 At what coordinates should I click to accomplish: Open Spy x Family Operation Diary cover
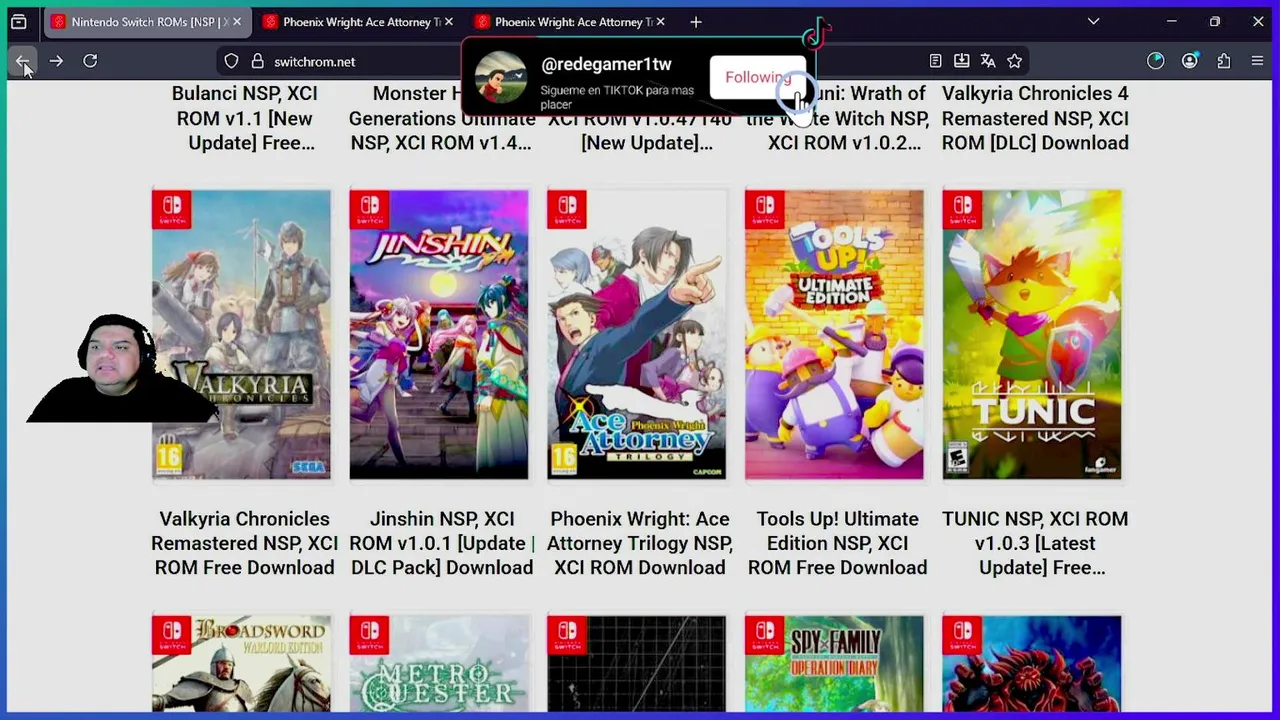pos(834,664)
